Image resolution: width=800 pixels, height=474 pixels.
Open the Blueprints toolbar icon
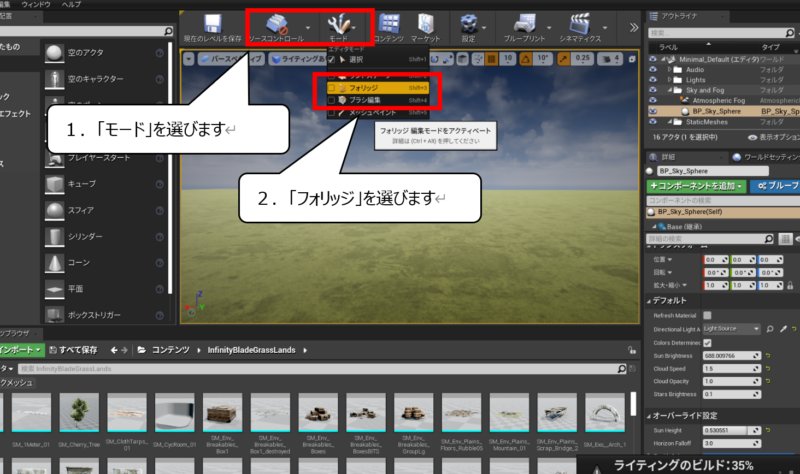(x=524, y=24)
